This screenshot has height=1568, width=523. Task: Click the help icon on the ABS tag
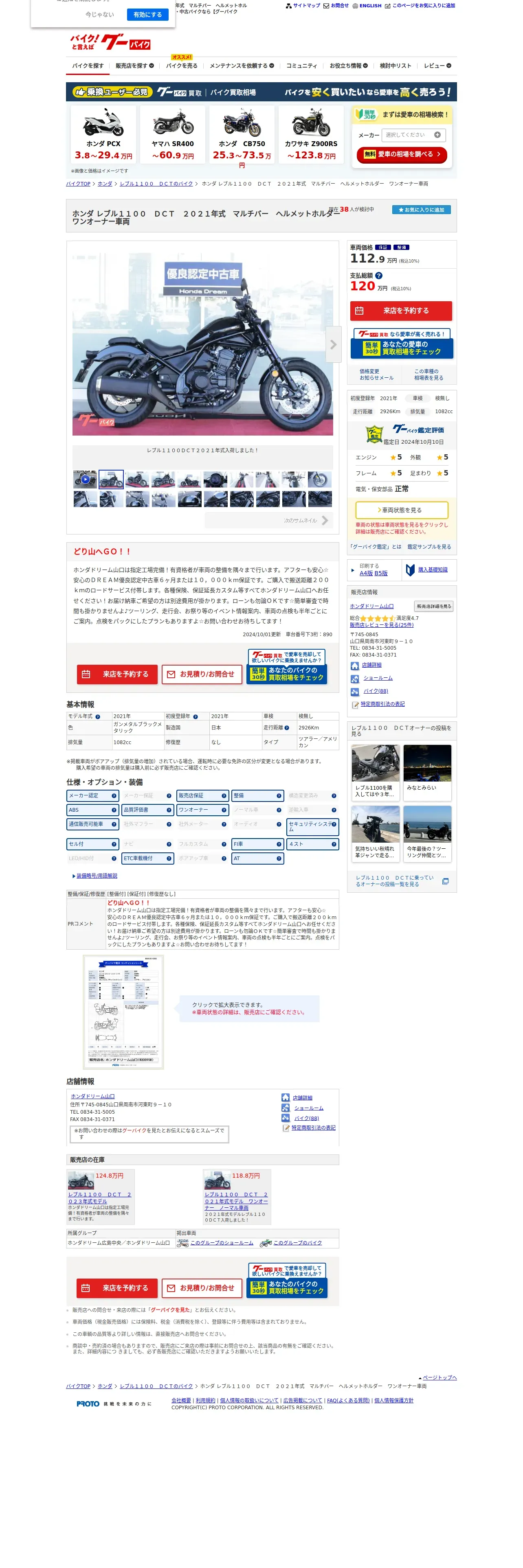pos(114,810)
